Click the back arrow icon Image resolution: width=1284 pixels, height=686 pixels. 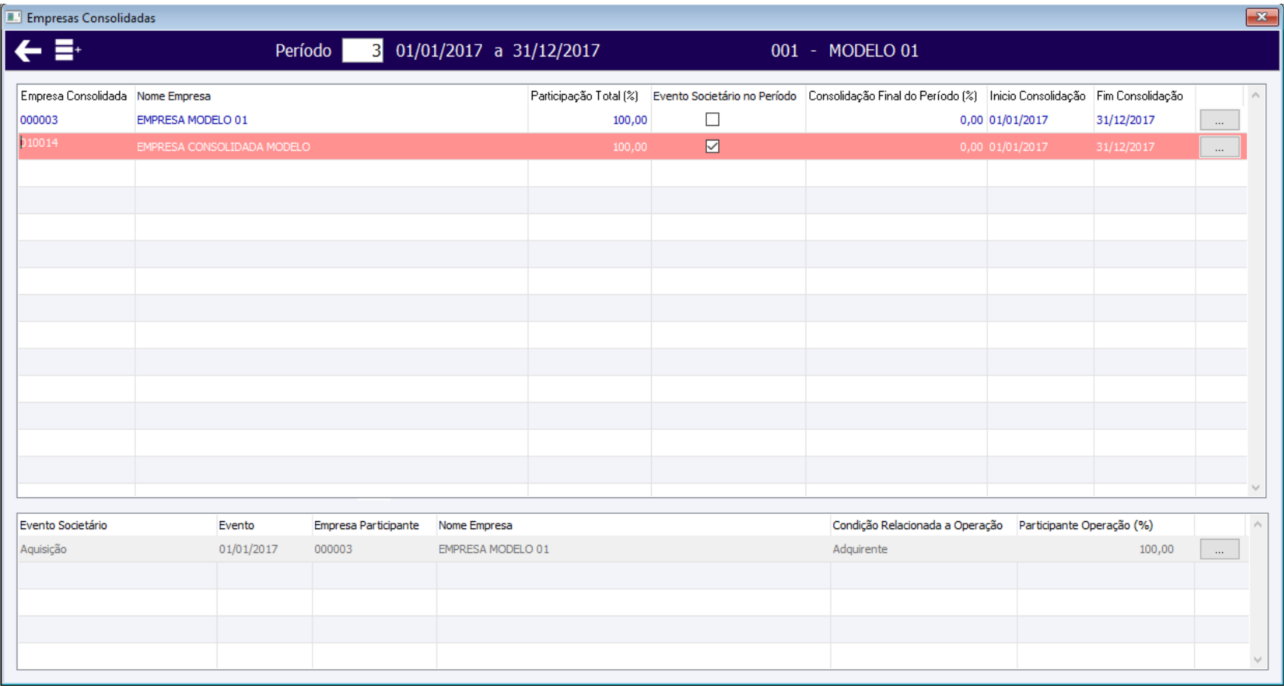(x=28, y=51)
